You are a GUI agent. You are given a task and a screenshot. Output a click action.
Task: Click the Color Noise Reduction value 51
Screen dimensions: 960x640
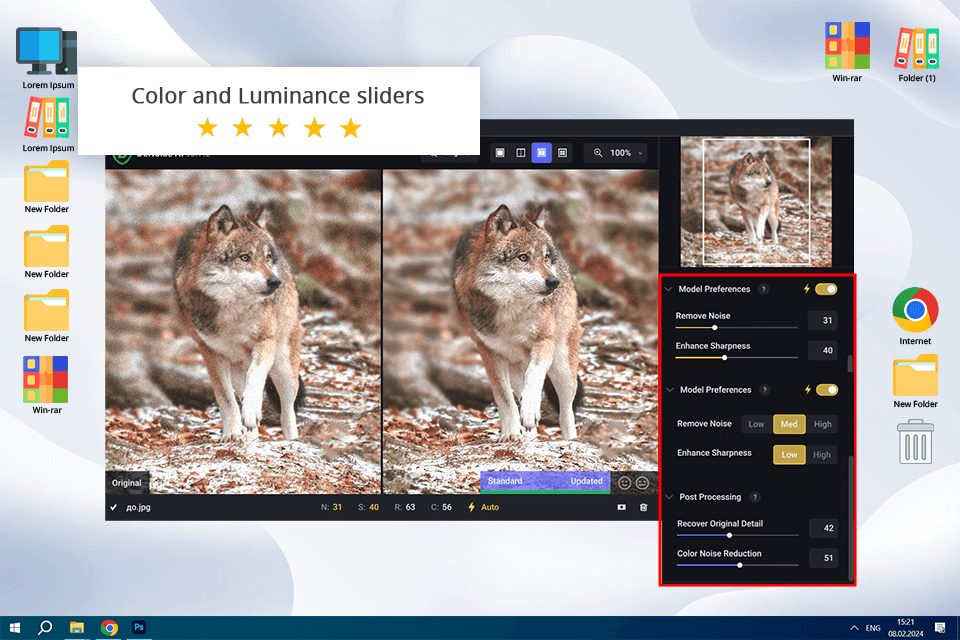[x=823, y=558]
